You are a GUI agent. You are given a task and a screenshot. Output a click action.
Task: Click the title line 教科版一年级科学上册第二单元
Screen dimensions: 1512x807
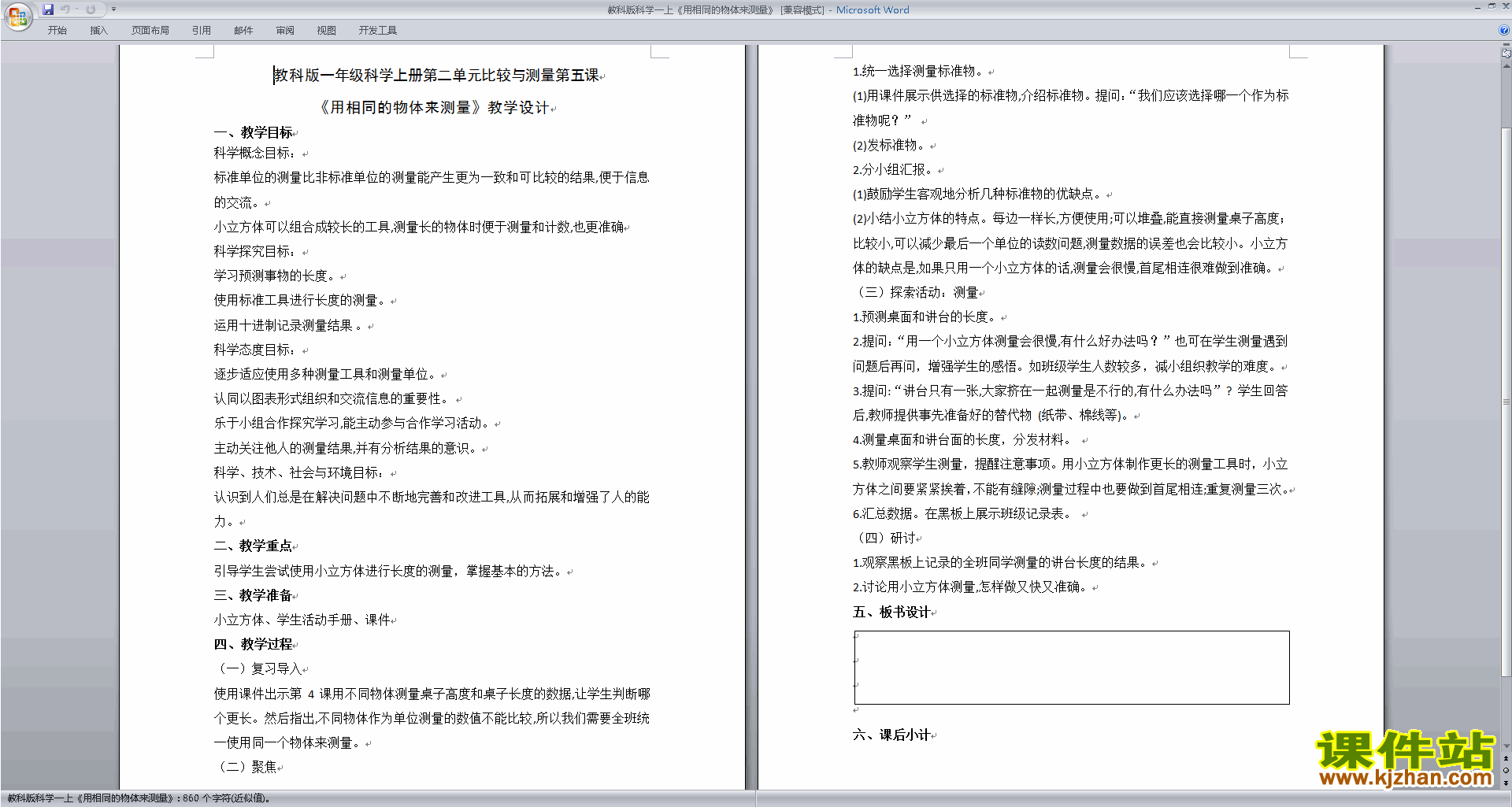tap(437, 76)
